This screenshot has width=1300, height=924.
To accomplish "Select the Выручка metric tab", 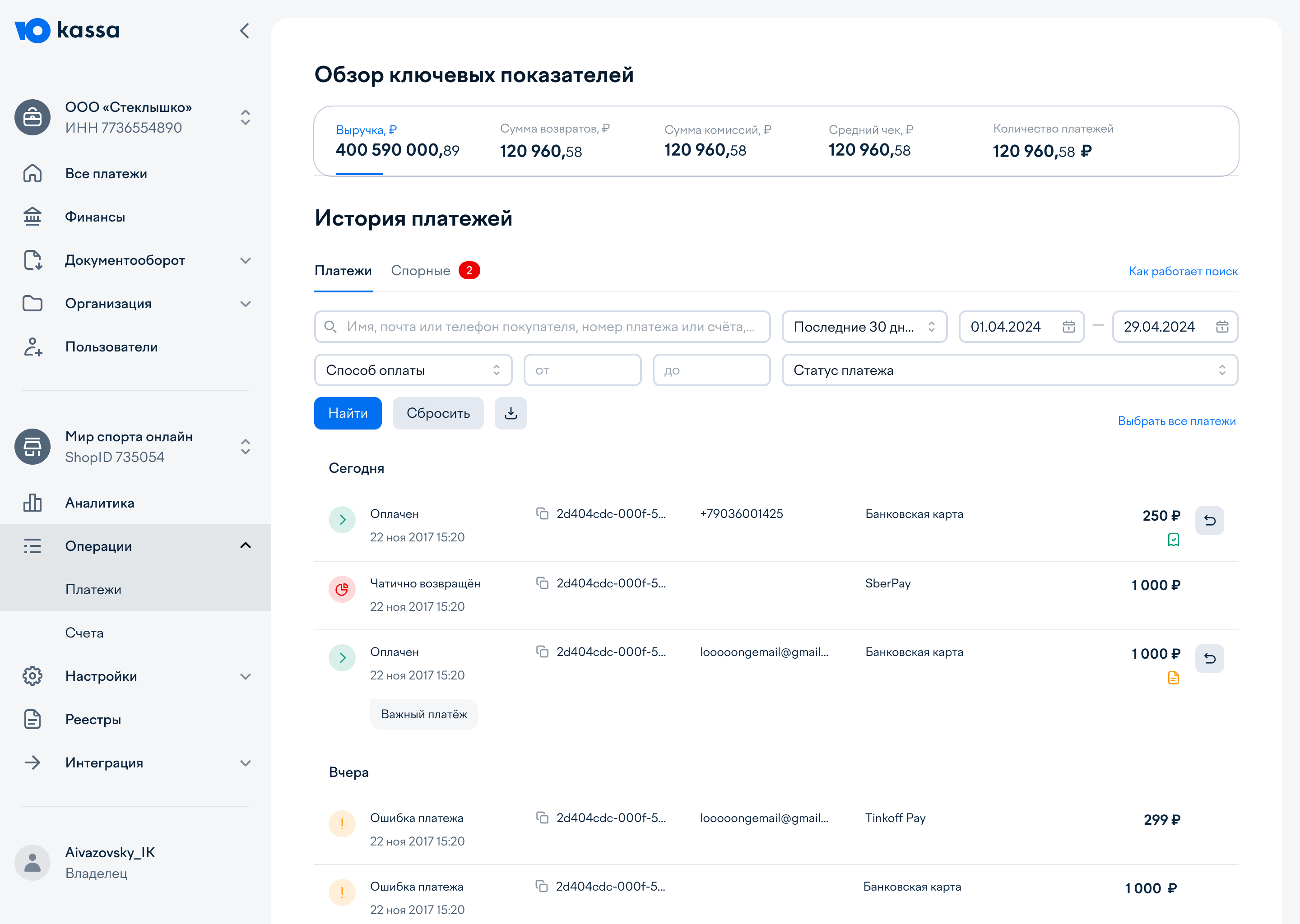I will 397,141.
